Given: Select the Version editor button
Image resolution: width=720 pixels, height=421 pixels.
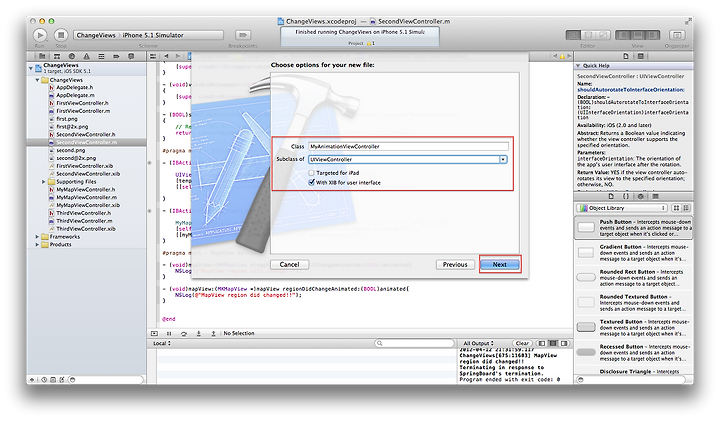Looking at the screenshot, I should pyautogui.click(x=603, y=35).
